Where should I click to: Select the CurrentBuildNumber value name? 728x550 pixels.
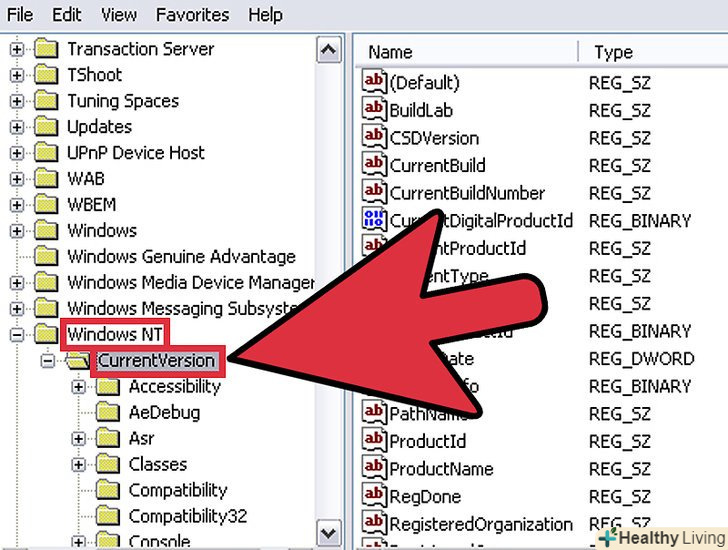[468, 194]
